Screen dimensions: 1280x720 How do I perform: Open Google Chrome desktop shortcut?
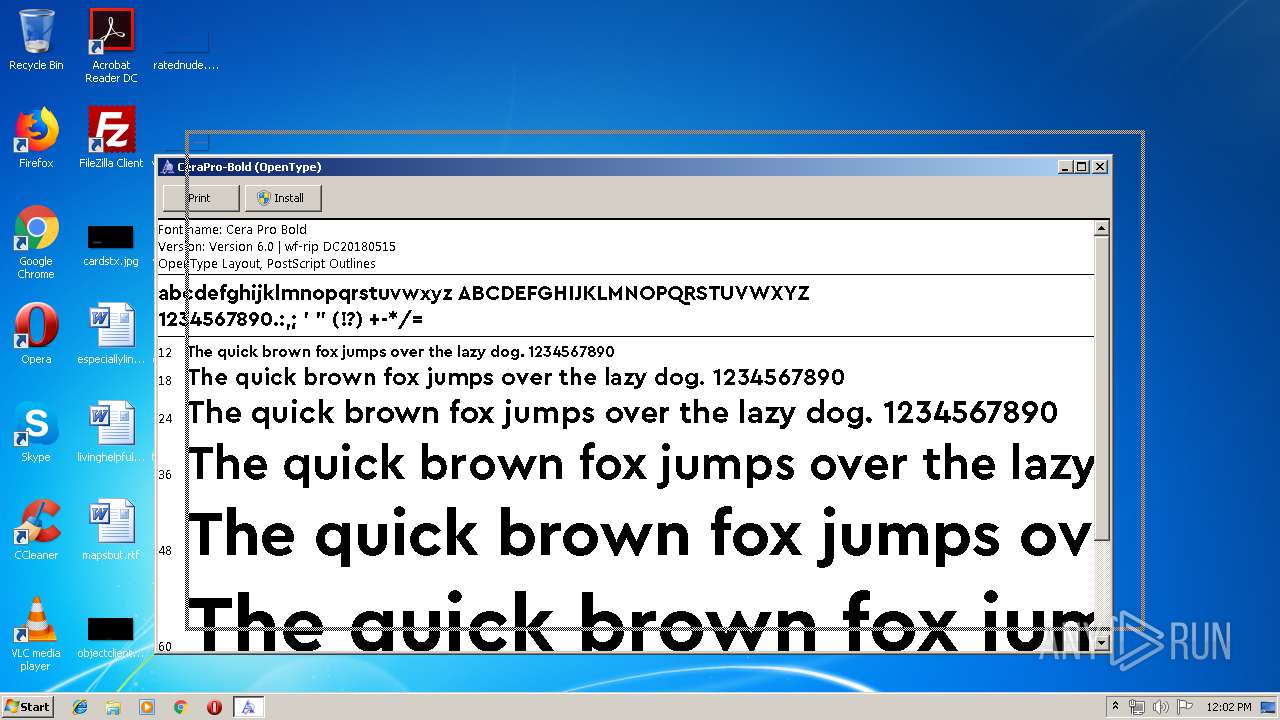36,242
